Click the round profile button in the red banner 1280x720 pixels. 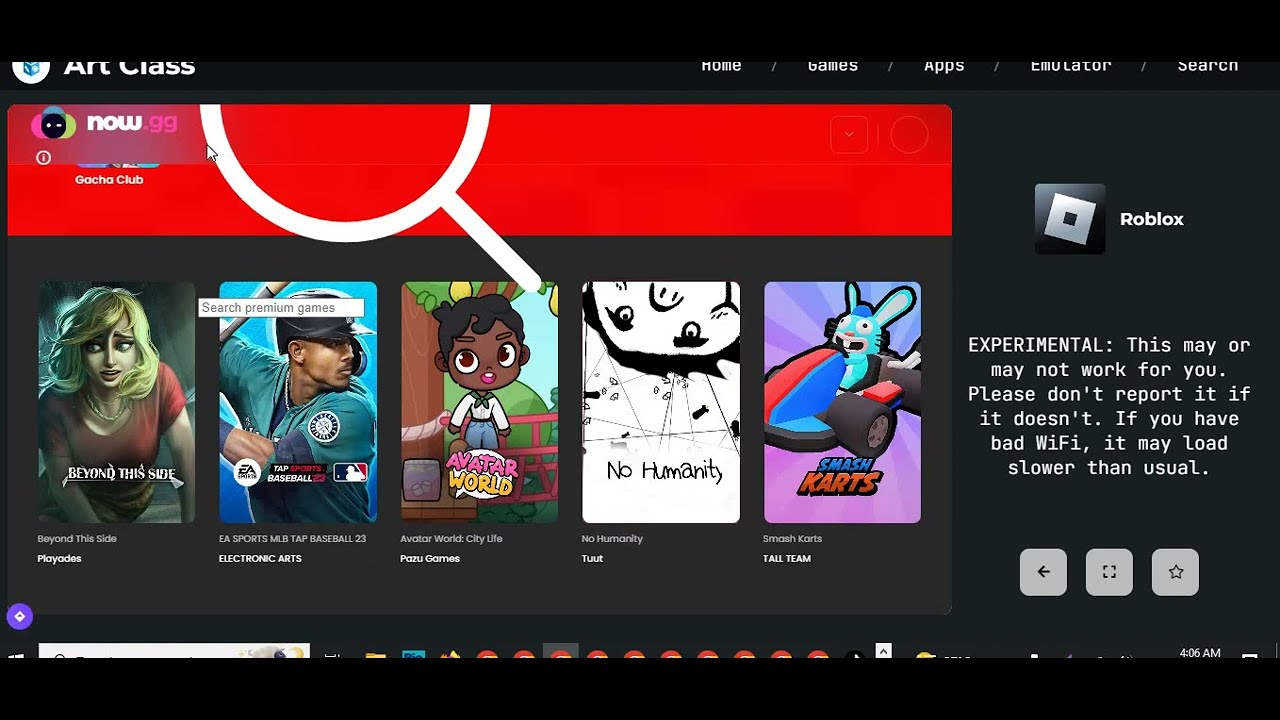[909, 135]
